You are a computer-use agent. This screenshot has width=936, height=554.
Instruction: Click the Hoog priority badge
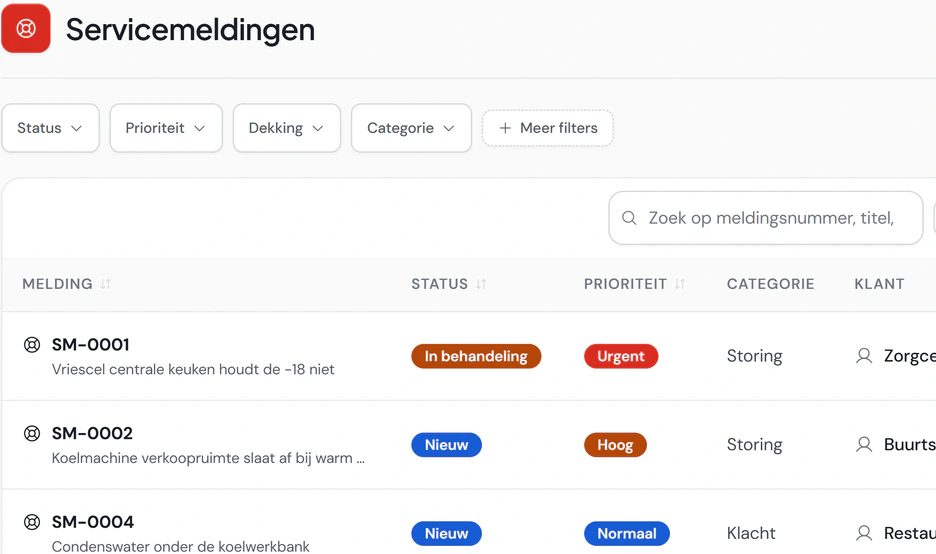coord(615,445)
